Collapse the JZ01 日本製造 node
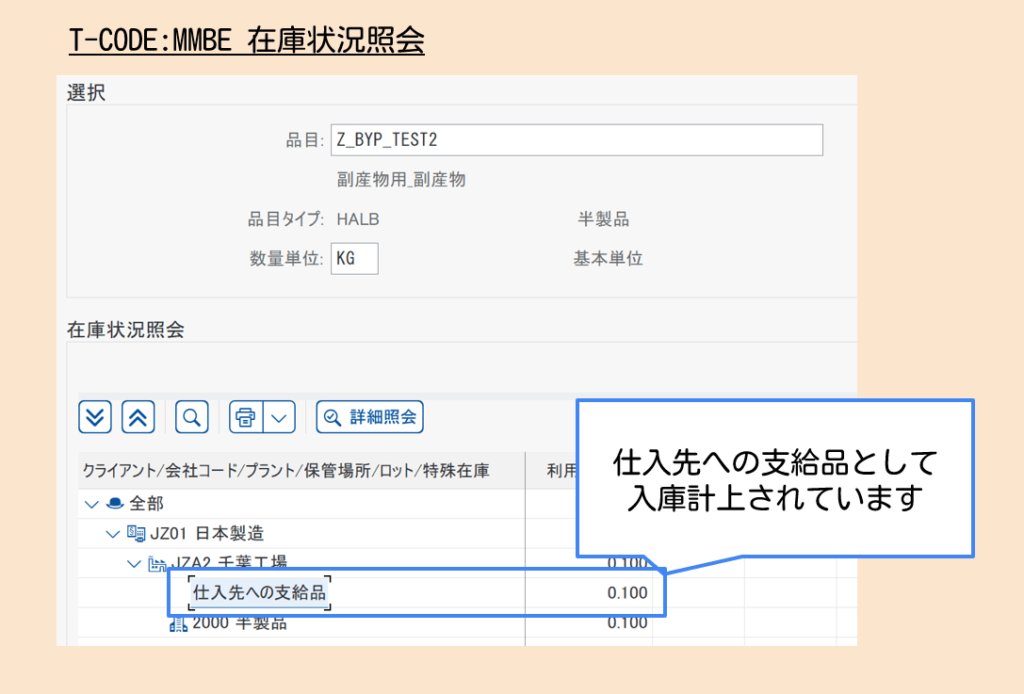Viewport: 1024px width, 694px height. (113, 533)
